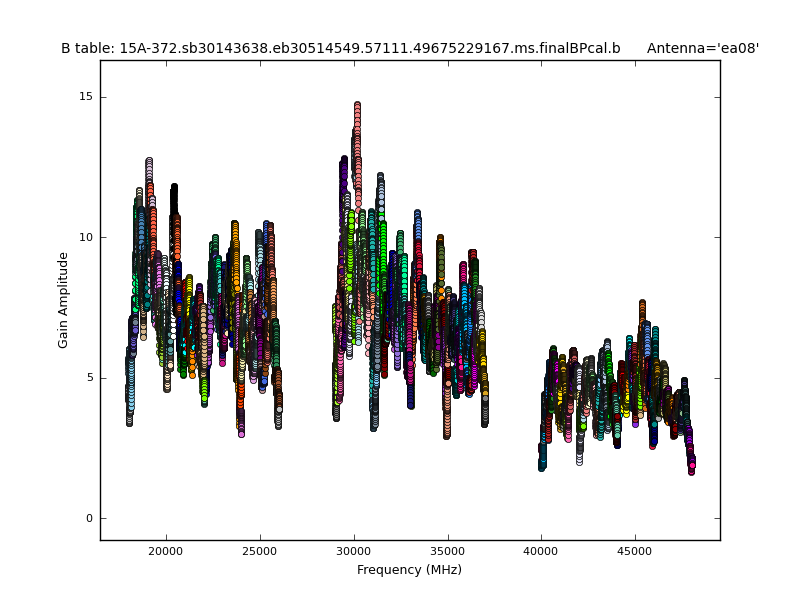Viewport: 800px width, 600px height.
Task: Click the 30000 tick label on x-axis
Action: 354,551
